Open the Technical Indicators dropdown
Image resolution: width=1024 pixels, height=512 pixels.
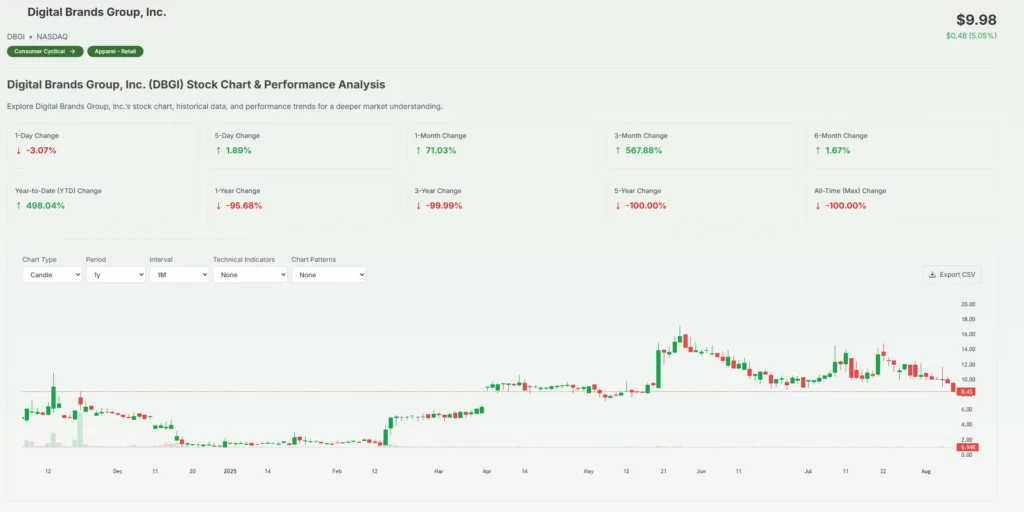(250, 274)
